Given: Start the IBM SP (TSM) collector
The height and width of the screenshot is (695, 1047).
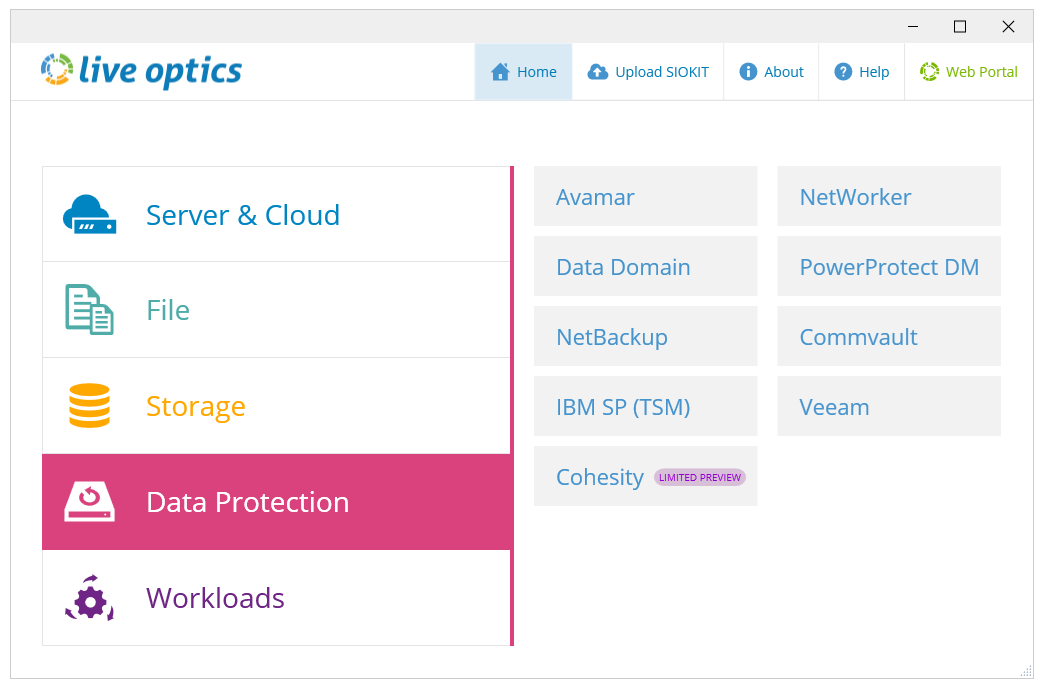Looking at the screenshot, I should 646,406.
